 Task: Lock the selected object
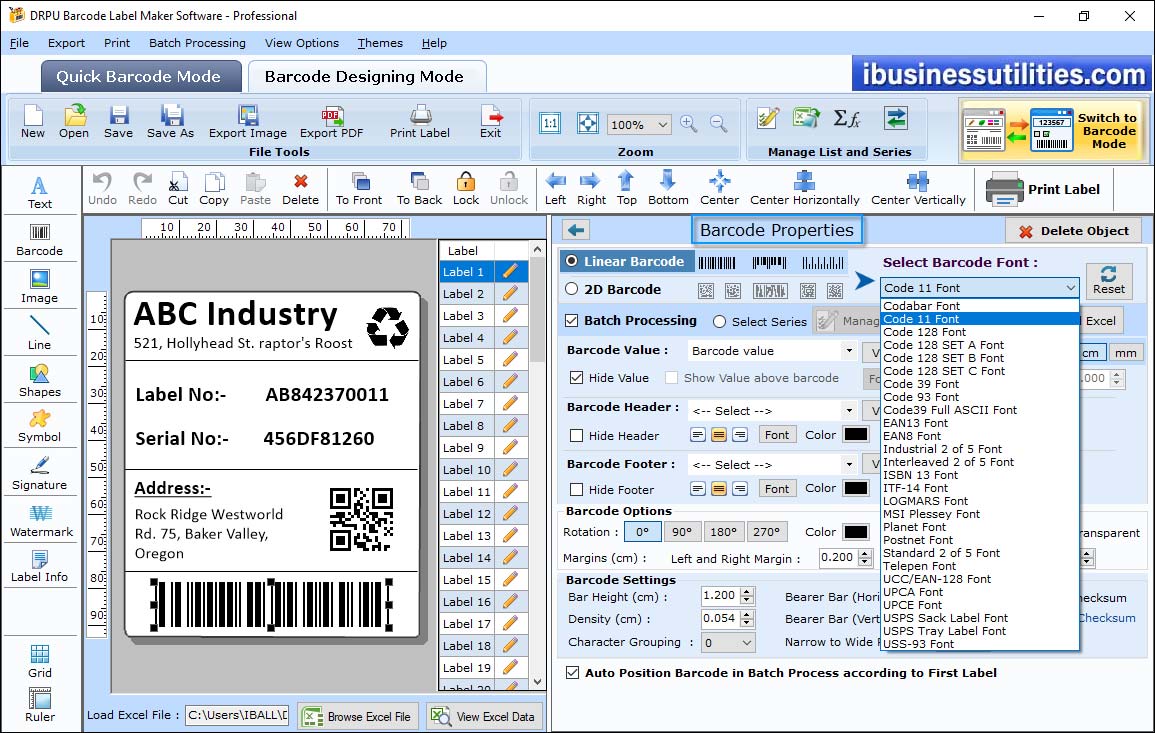point(466,189)
